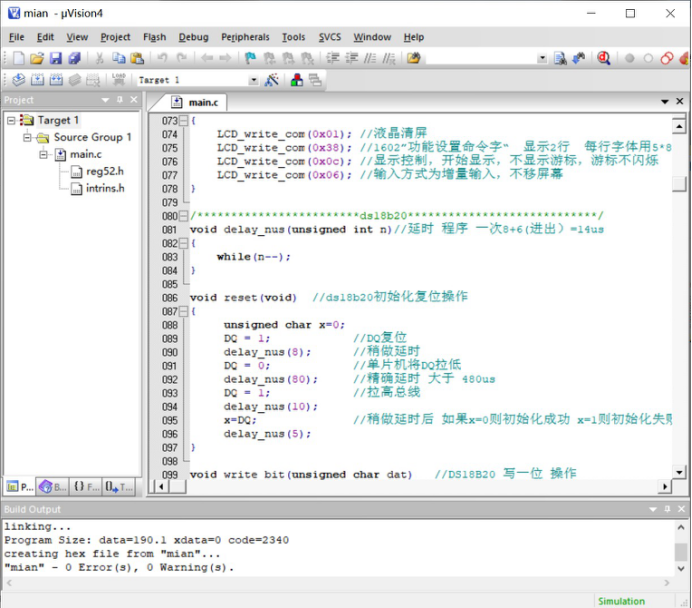The height and width of the screenshot is (608, 692).
Task: Paste with the clipboard icon
Action: [x=137, y=58]
